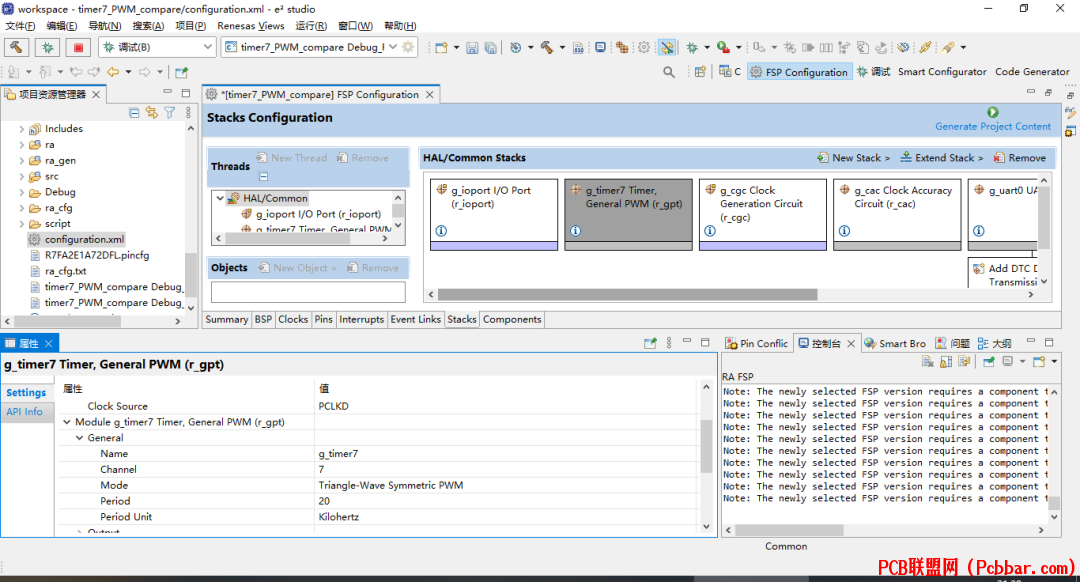Collapse Module g_timer7 property group
This screenshot has height=582, width=1080.
point(67,422)
